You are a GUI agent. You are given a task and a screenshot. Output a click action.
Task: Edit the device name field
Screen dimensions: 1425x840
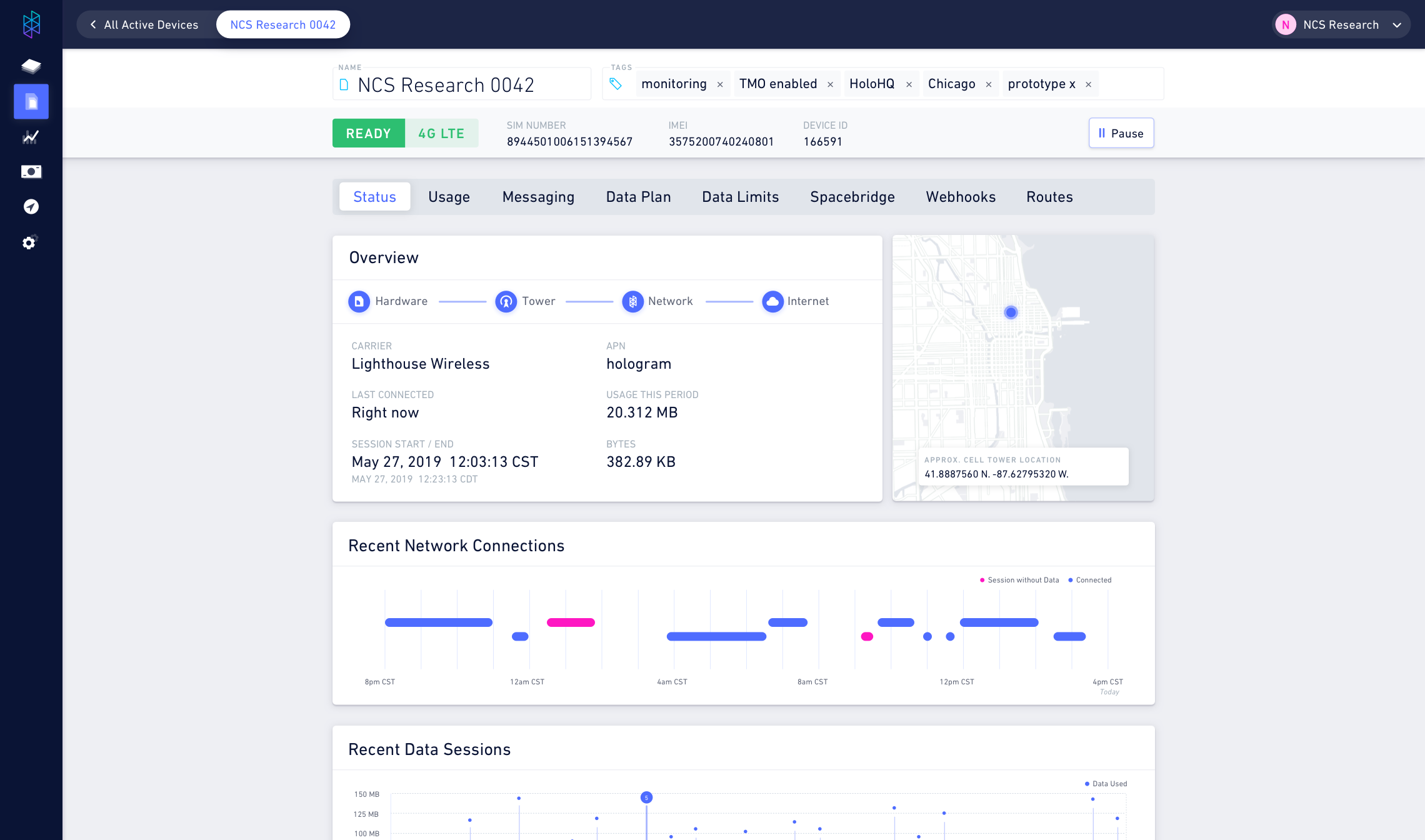[462, 84]
